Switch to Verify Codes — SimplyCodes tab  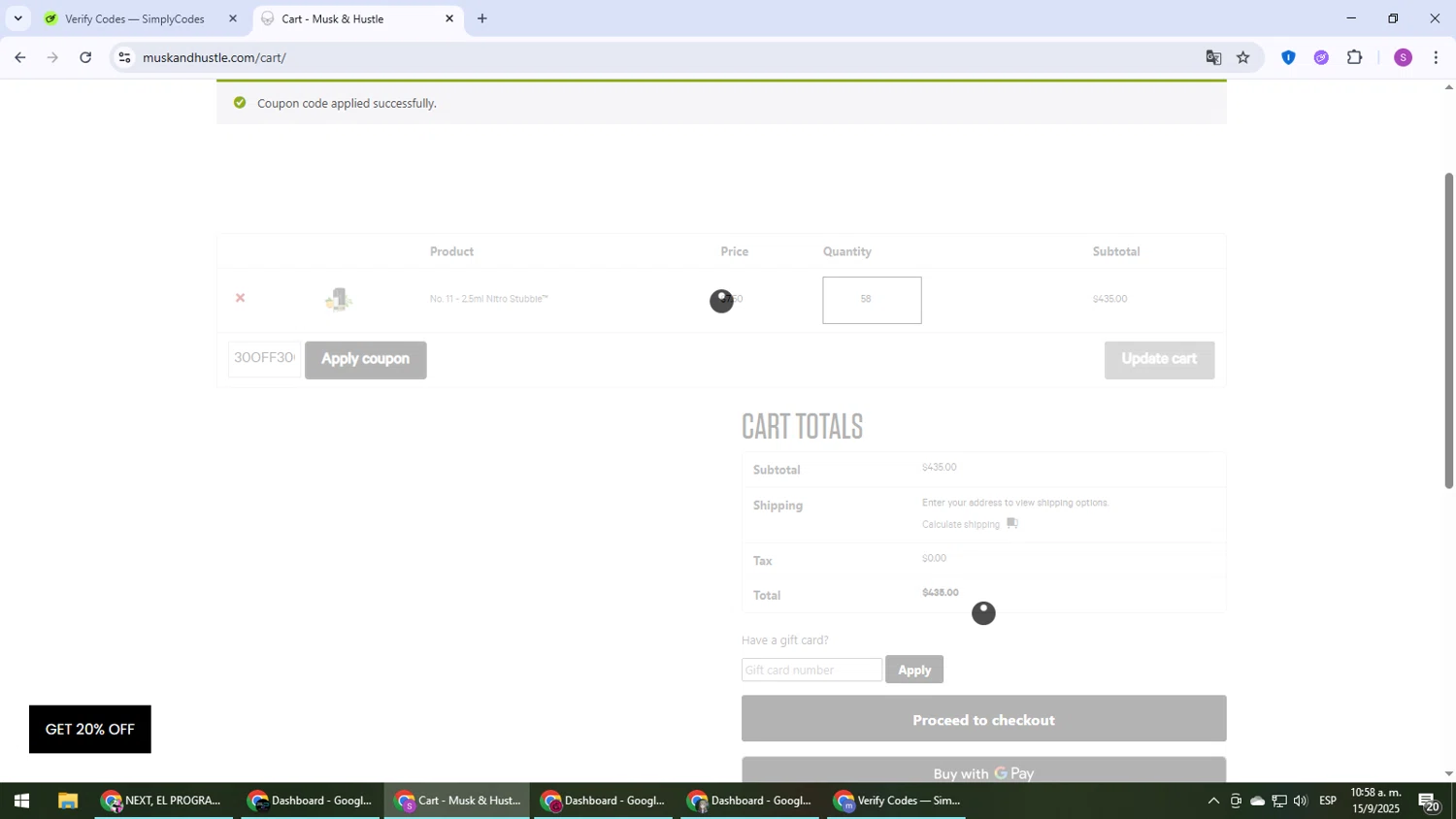pyautogui.click(x=135, y=18)
